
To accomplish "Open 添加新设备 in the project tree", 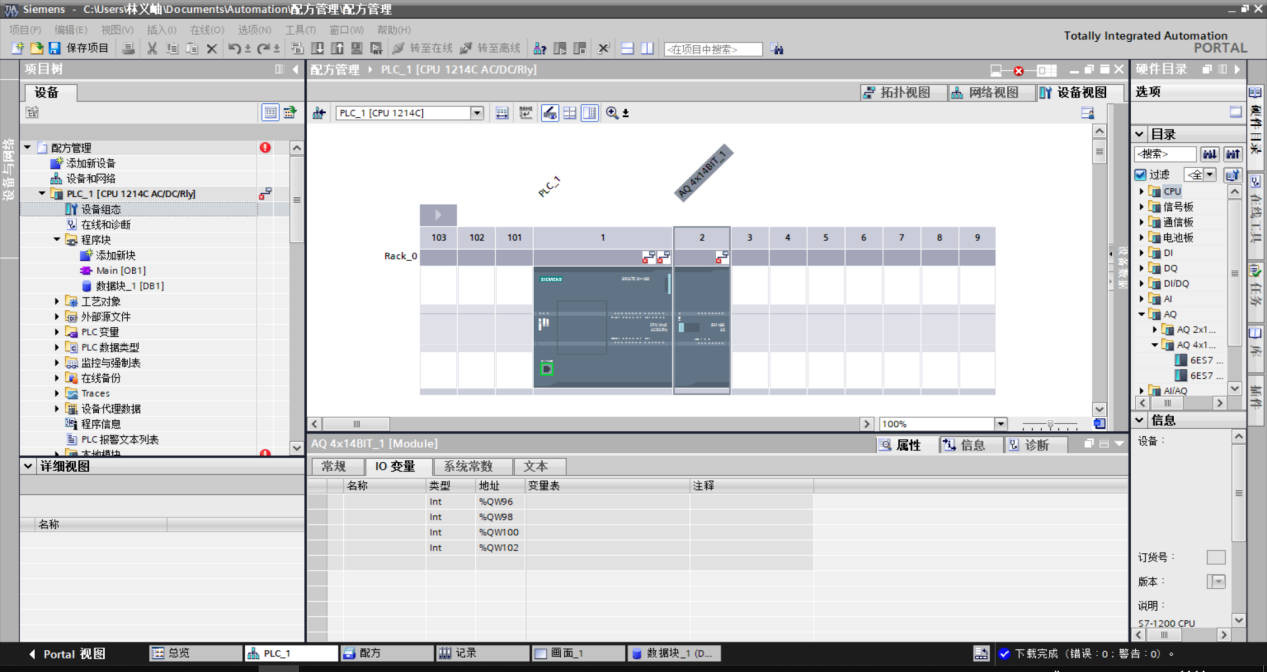I will tap(91, 163).
